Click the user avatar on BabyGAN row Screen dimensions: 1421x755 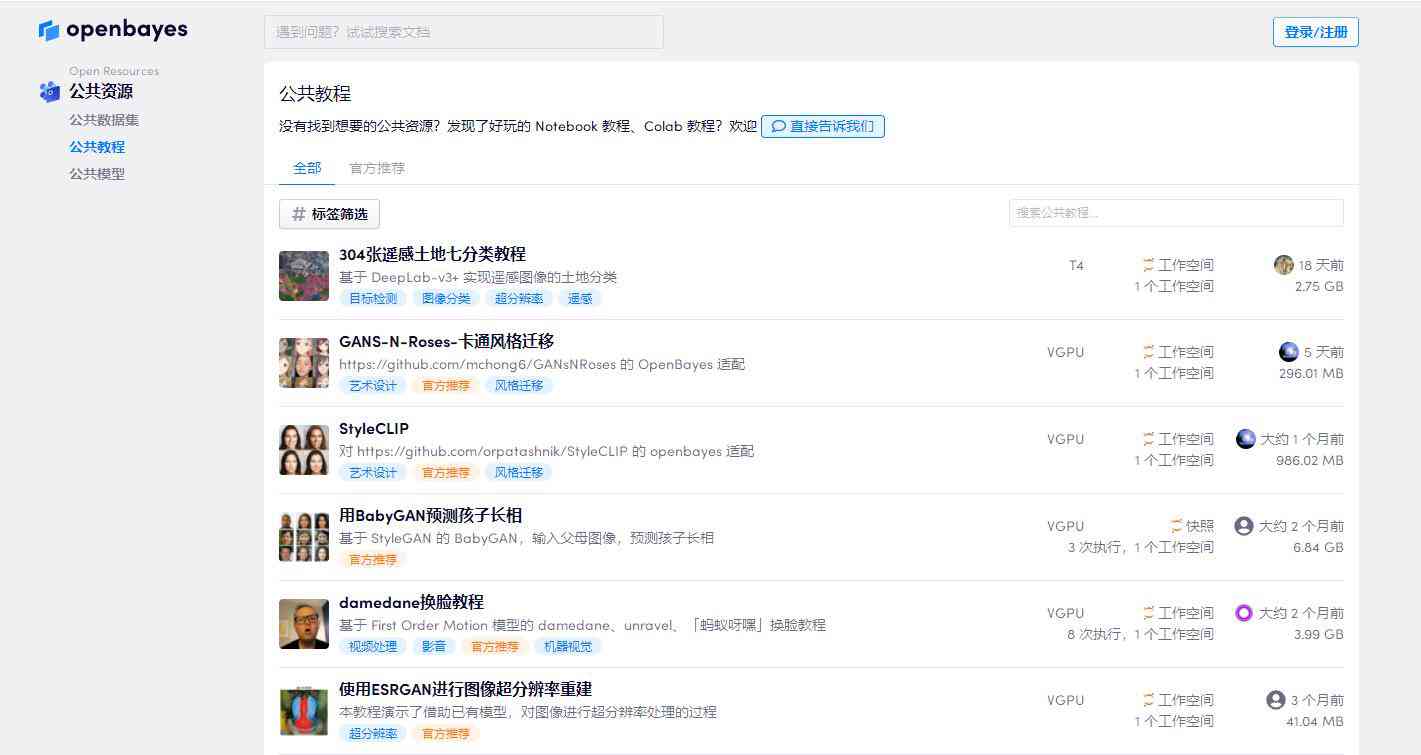[x=1244, y=526]
